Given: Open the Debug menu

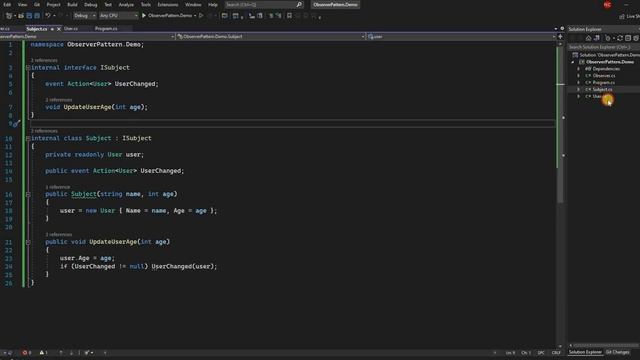Looking at the screenshot, I should point(91,4).
